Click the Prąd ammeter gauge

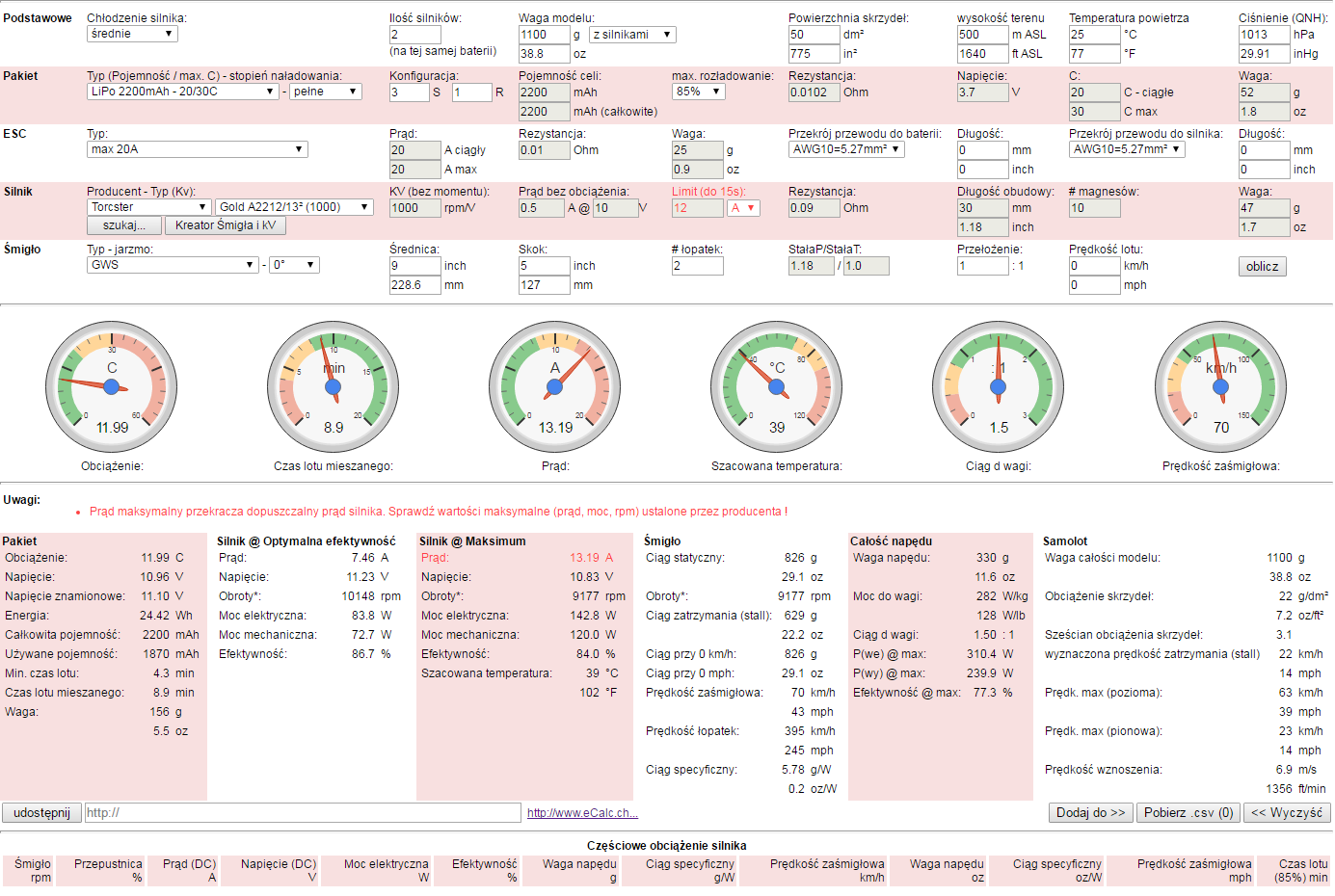pos(555,386)
